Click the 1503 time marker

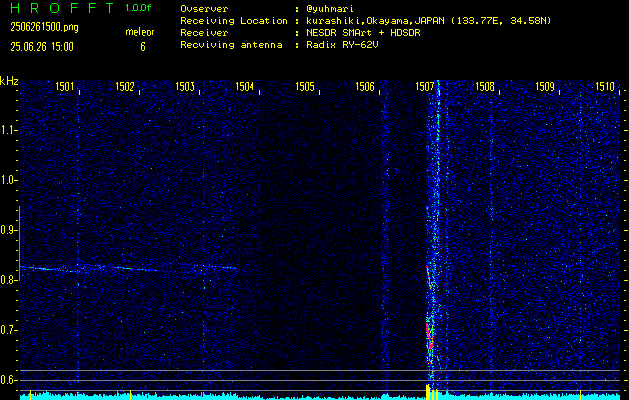[x=185, y=86]
